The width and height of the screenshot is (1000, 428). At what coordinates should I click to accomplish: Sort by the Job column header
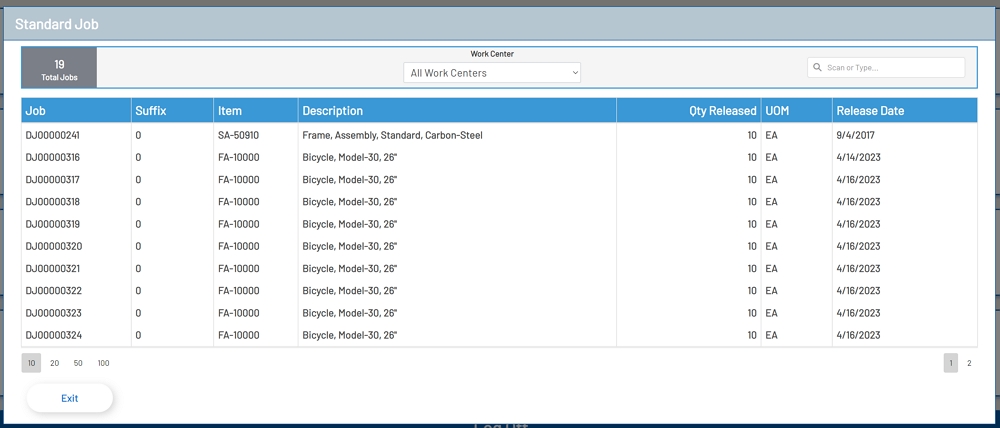36,111
